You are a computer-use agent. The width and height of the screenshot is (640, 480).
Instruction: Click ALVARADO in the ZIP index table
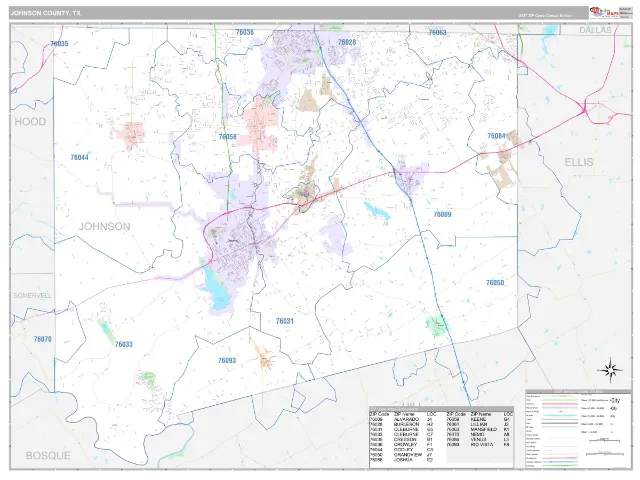407,420
